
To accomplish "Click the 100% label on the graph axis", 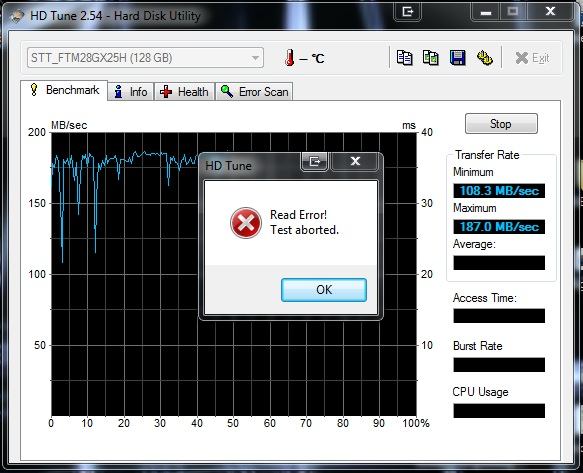I will pos(416,423).
